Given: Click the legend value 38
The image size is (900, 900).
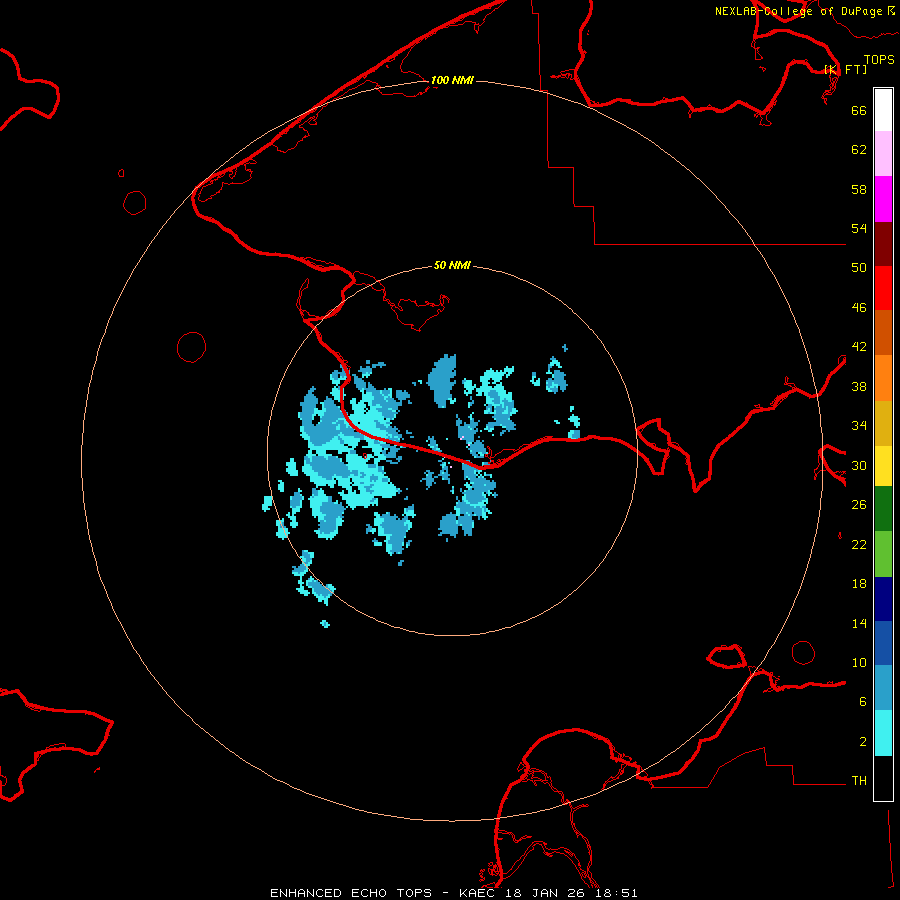Looking at the screenshot, I should point(859,386).
